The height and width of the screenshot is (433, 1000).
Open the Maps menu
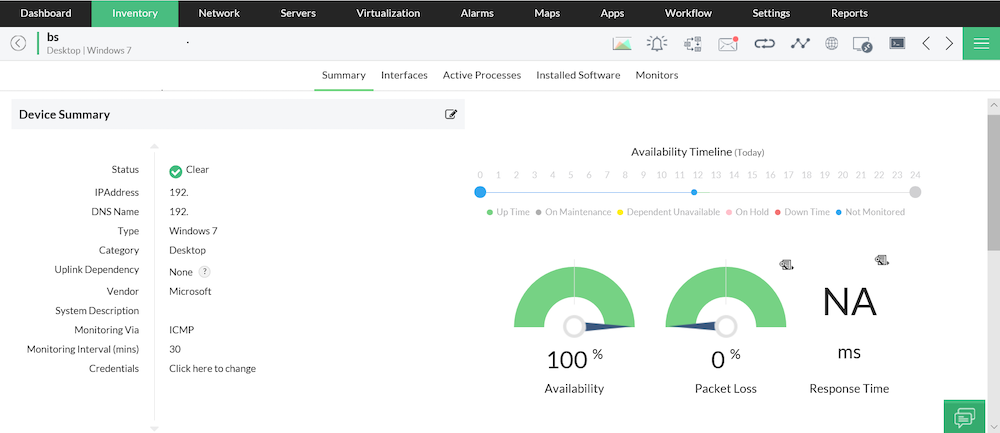(547, 13)
